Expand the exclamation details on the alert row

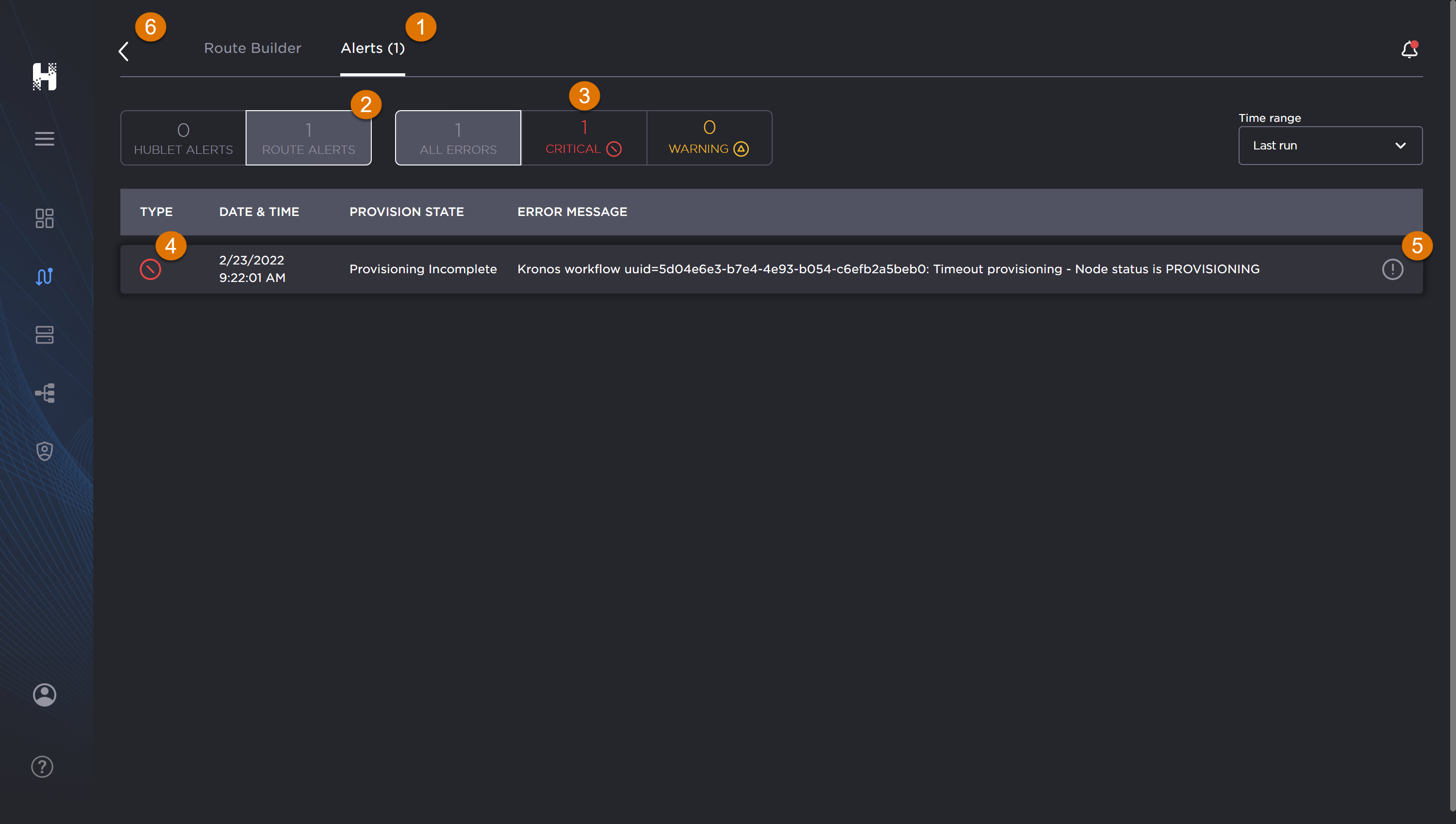1392,269
